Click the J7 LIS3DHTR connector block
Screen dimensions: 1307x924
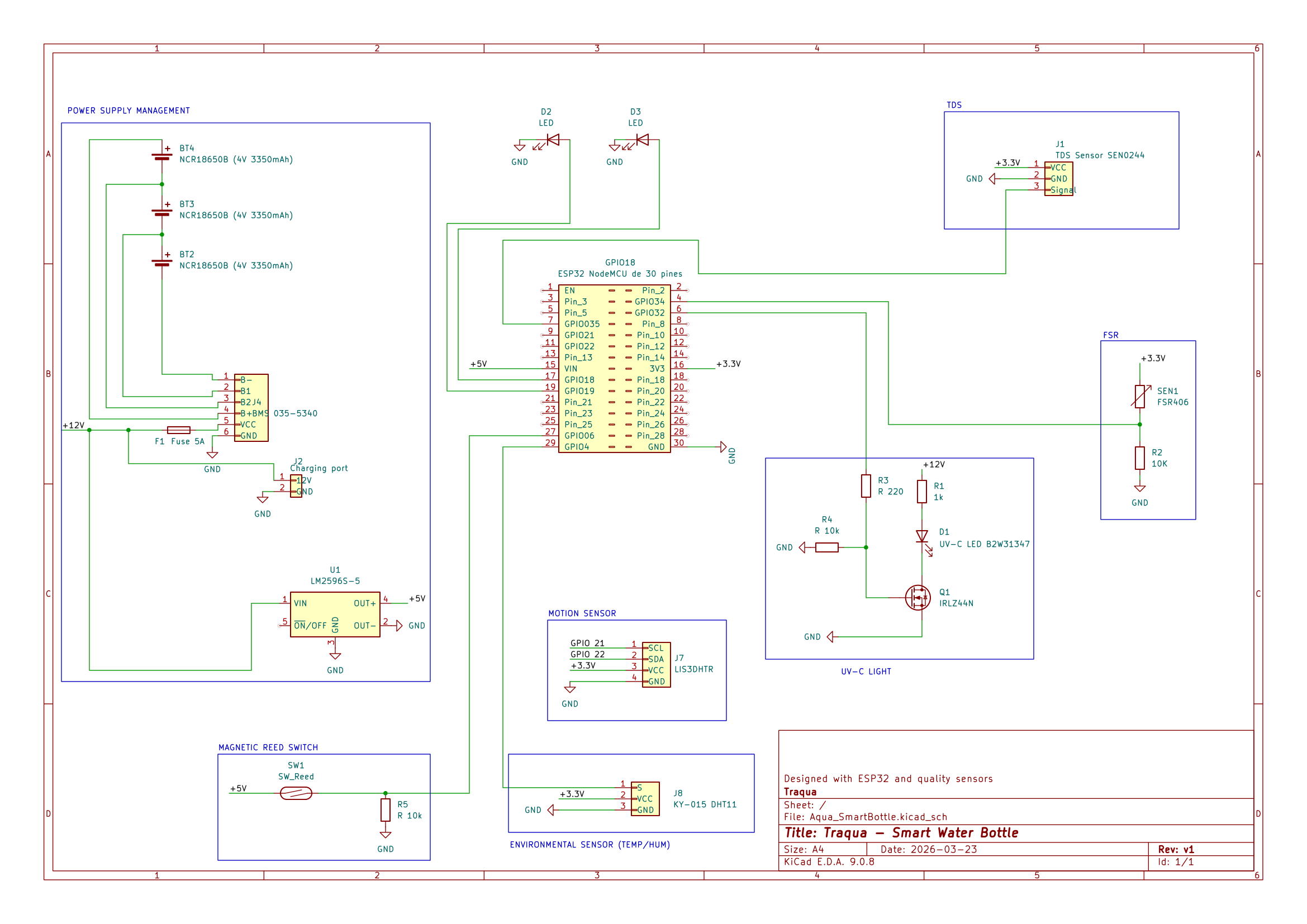click(657, 665)
